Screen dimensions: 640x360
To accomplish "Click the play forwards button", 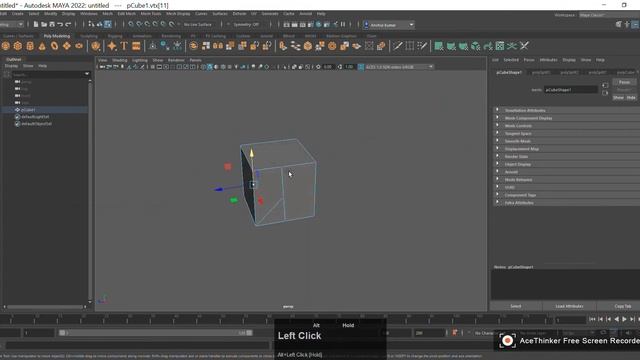I will click(x=624, y=319).
